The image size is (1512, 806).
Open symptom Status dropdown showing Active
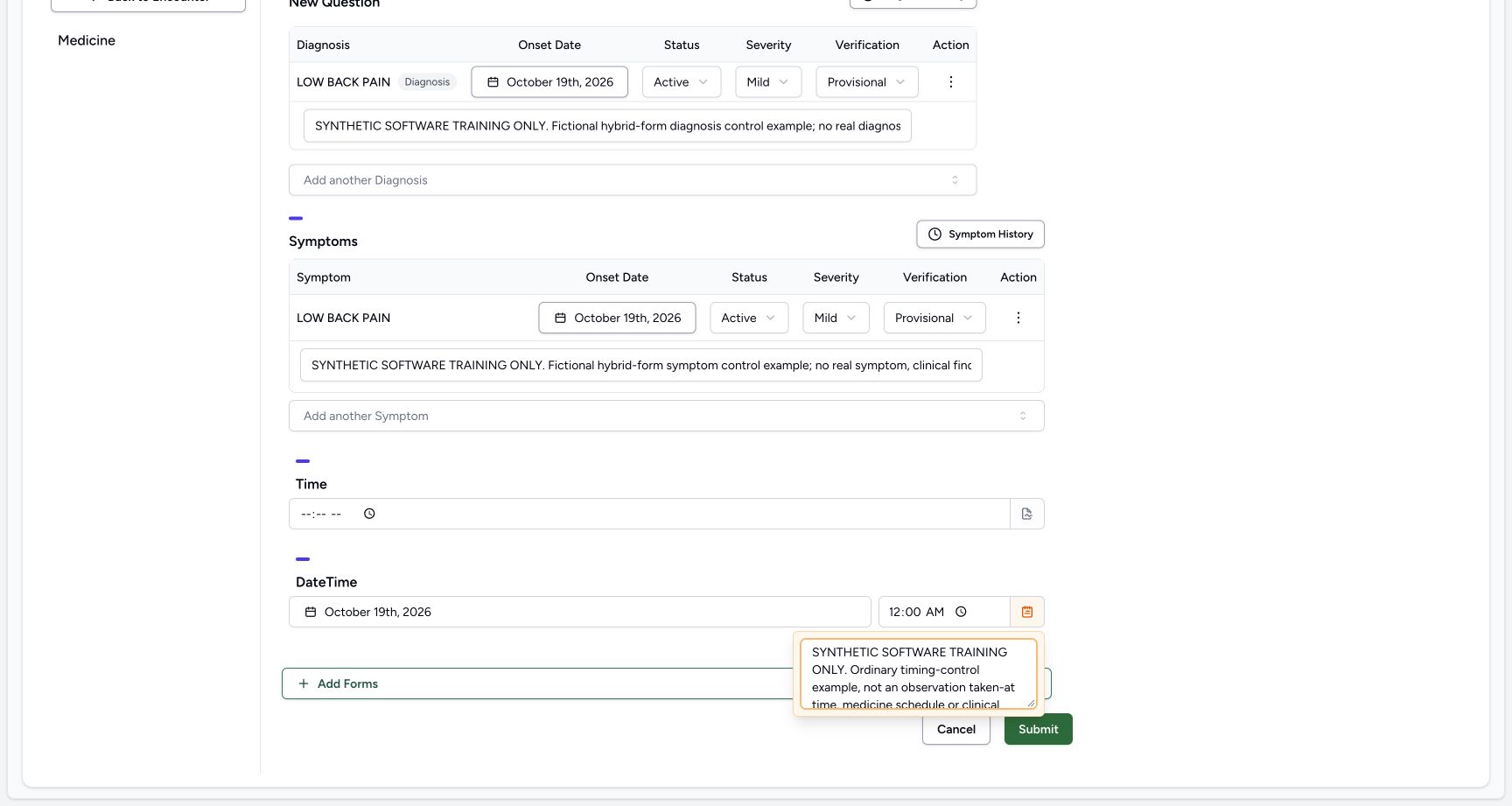749,318
